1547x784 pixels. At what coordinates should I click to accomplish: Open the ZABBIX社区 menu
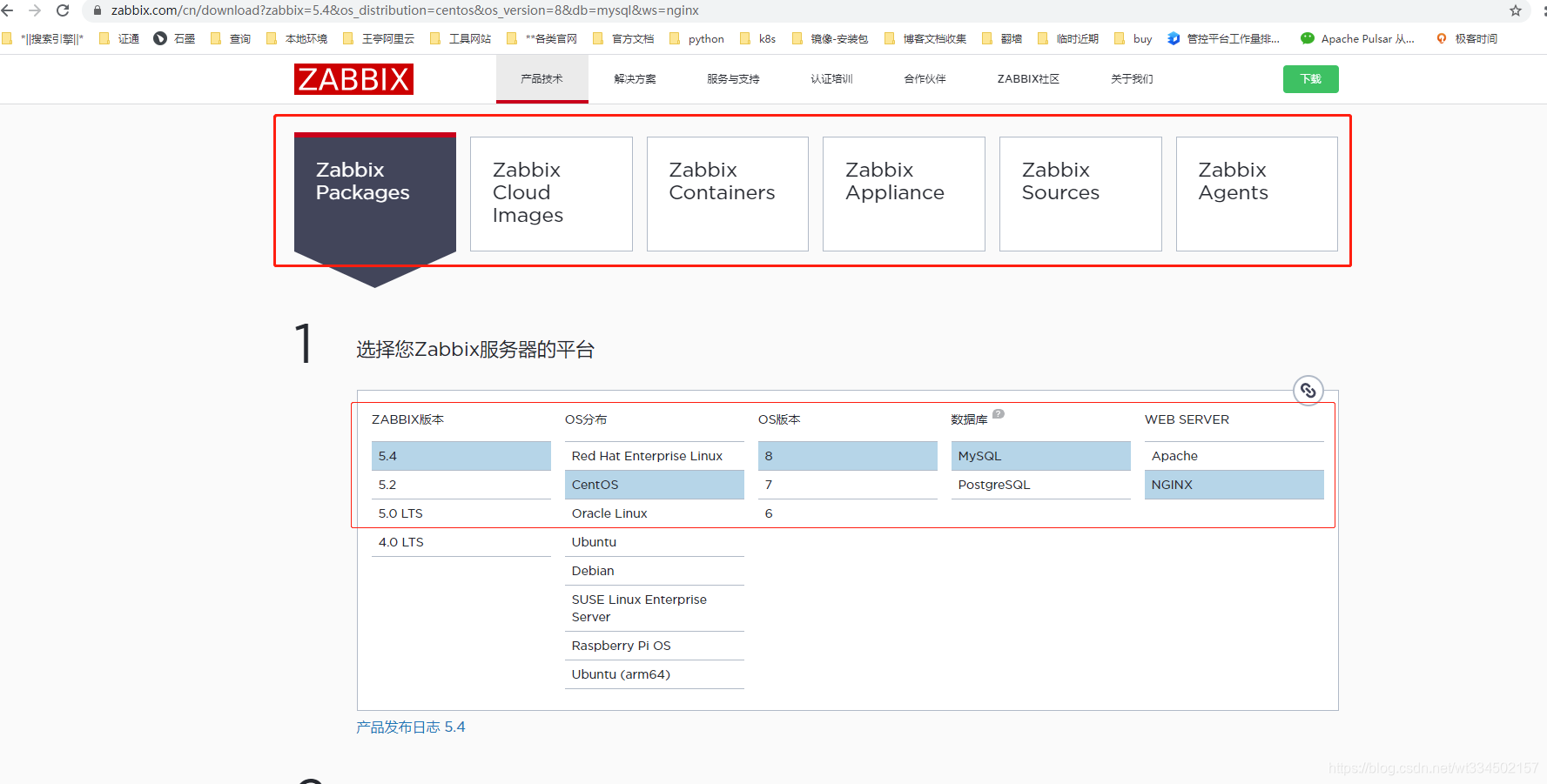click(x=1028, y=78)
